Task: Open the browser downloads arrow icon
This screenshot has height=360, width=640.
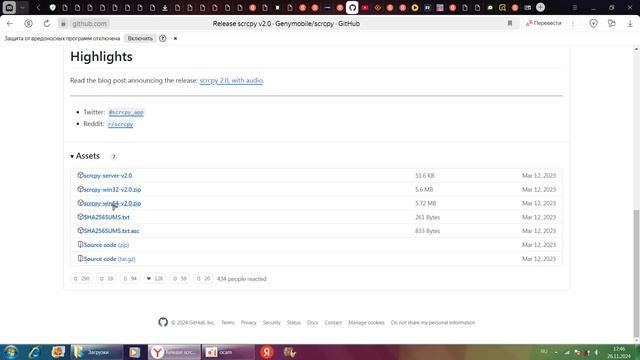Action: tap(630, 24)
